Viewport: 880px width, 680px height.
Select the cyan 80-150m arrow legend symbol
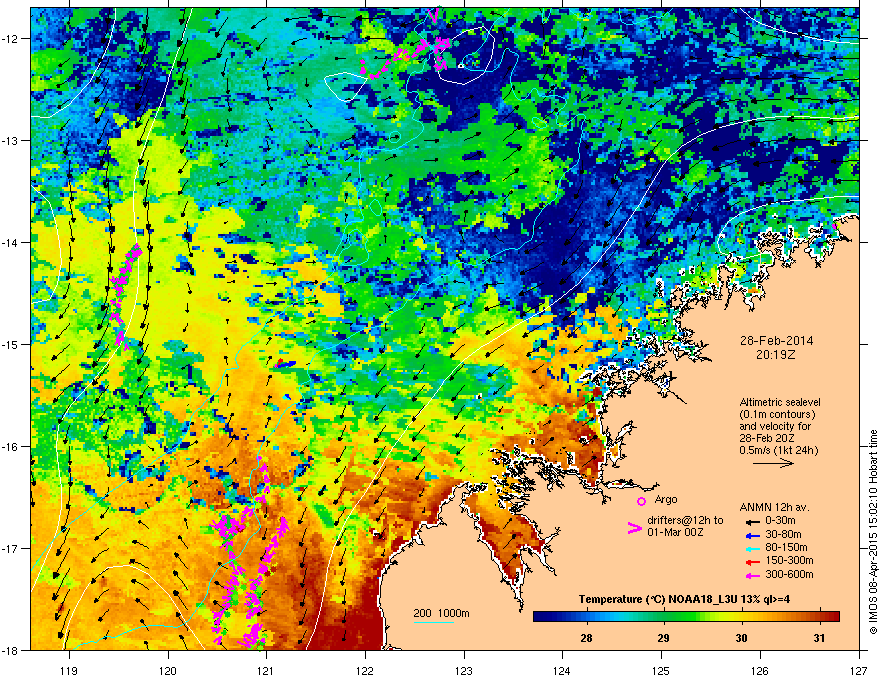[753, 548]
